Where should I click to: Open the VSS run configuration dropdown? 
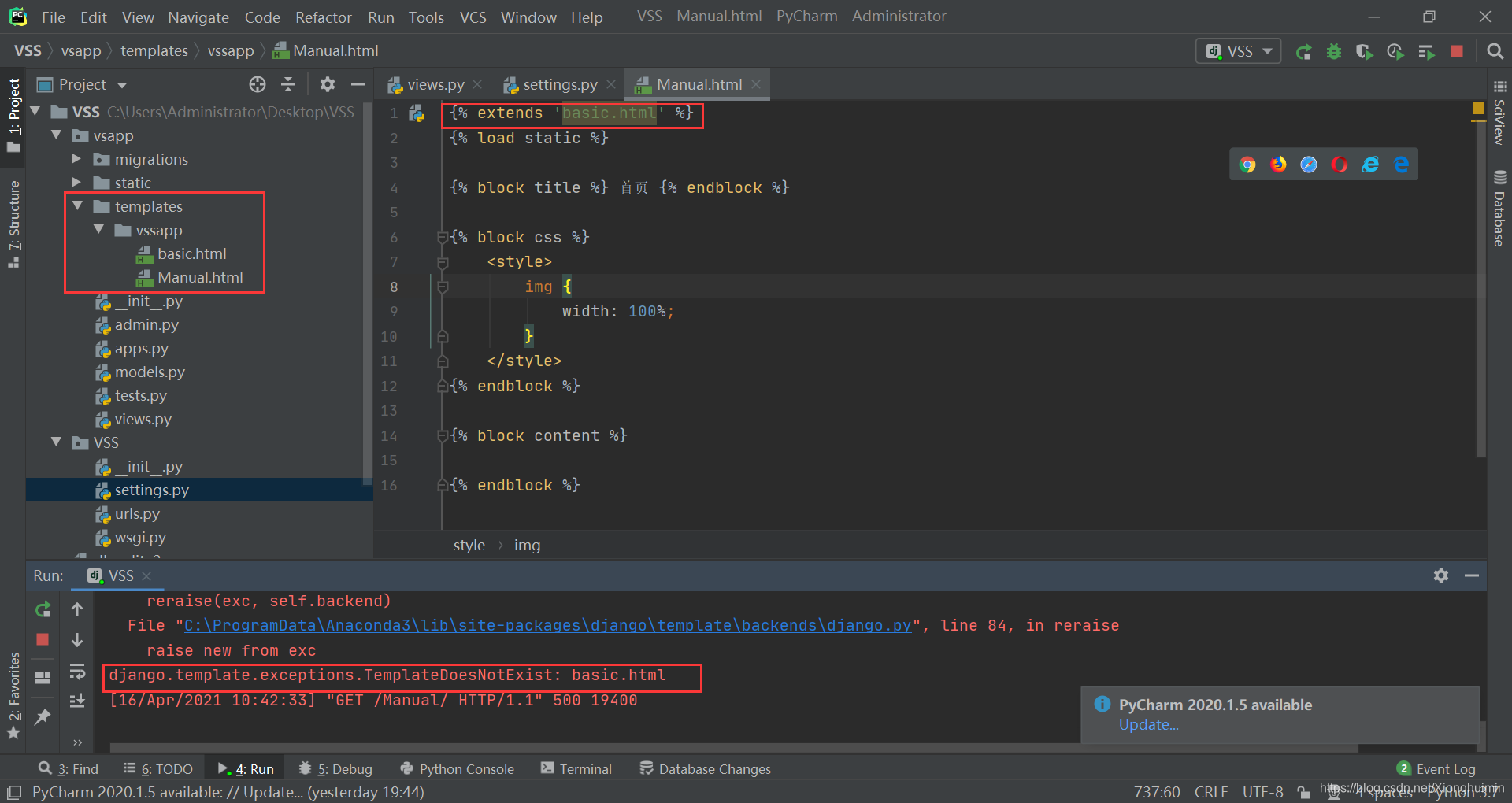[1239, 51]
